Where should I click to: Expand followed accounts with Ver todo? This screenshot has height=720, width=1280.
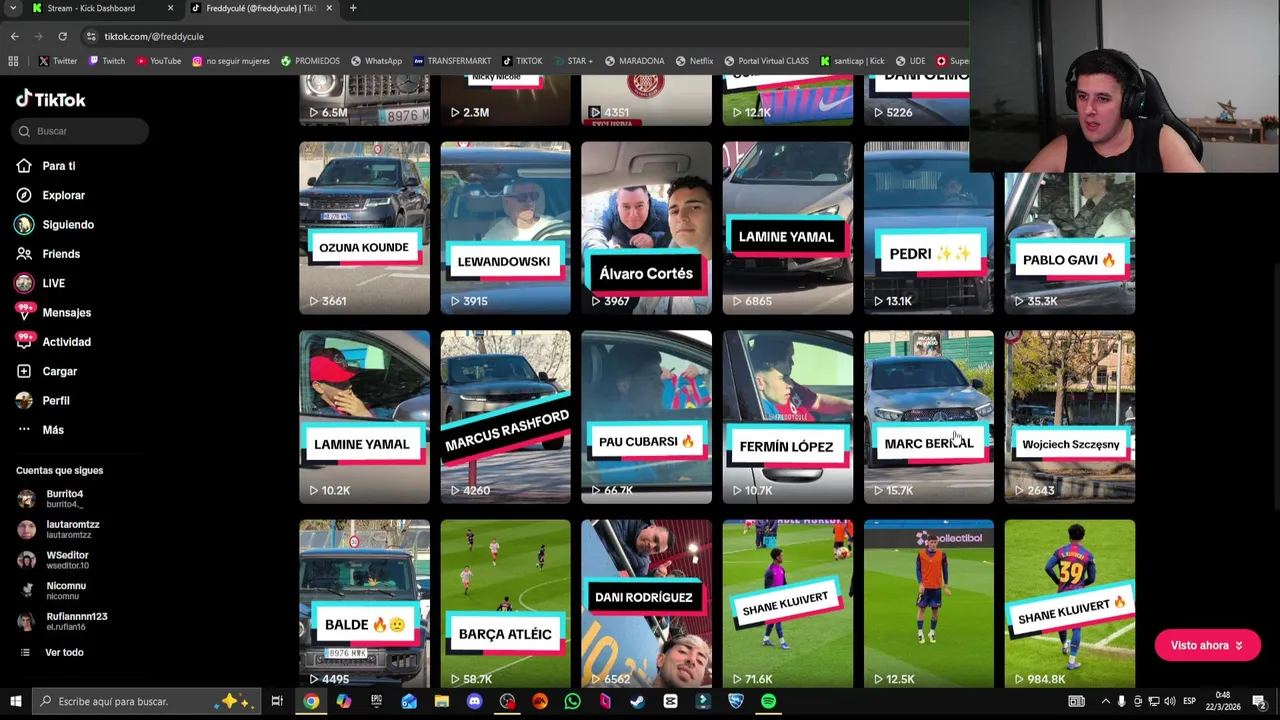coord(64,652)
